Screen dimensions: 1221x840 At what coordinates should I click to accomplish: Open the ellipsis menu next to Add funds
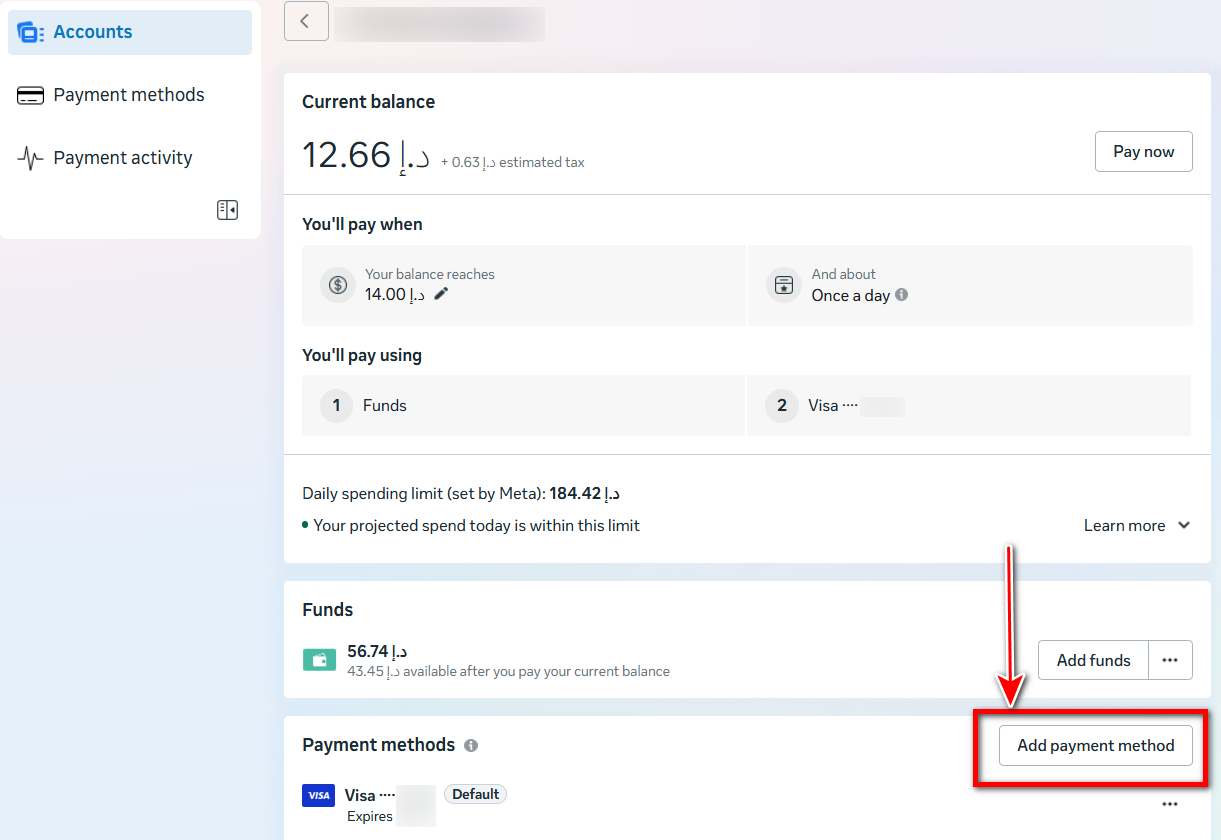click(1170, 660)
